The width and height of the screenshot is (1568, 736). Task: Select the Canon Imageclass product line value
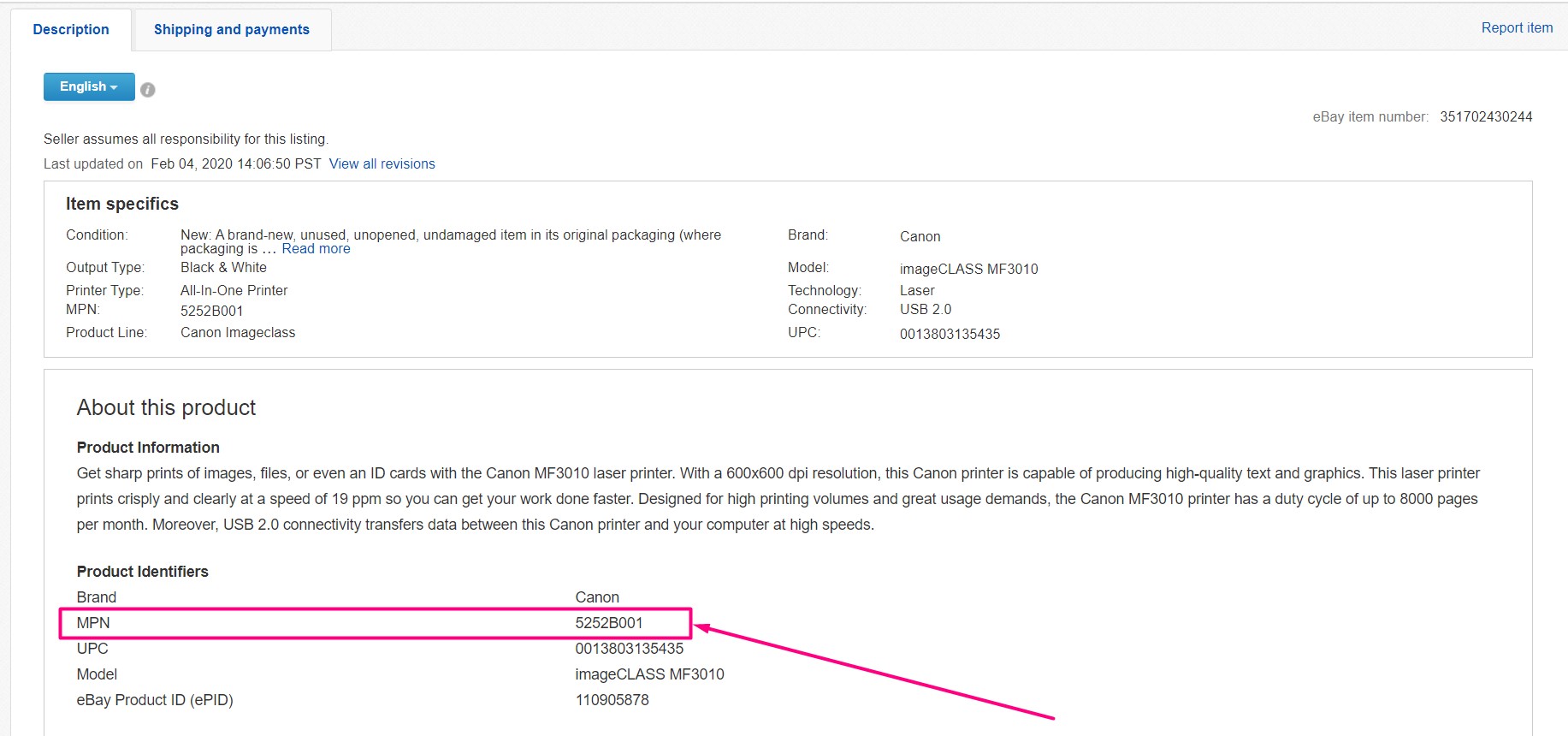[238, 332]
